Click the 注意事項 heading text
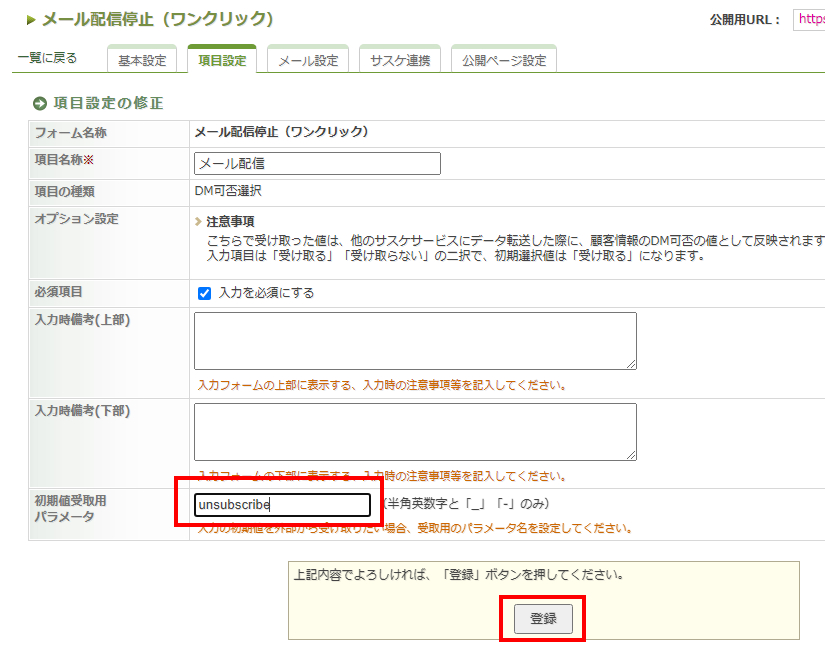This screenshot has height=661, width=825. pos(230,221)
